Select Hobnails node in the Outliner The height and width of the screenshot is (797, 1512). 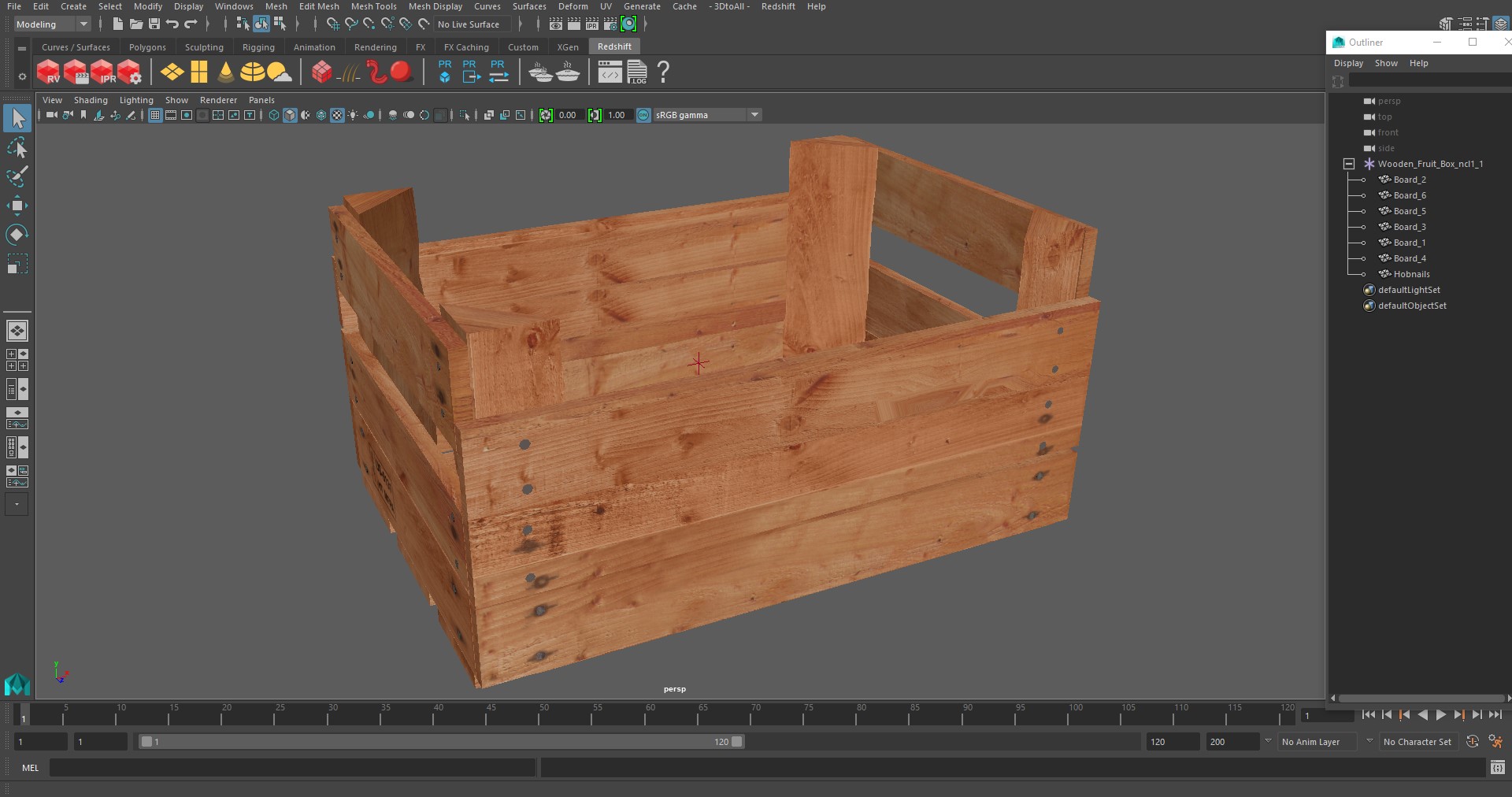tap(1411, 274)
